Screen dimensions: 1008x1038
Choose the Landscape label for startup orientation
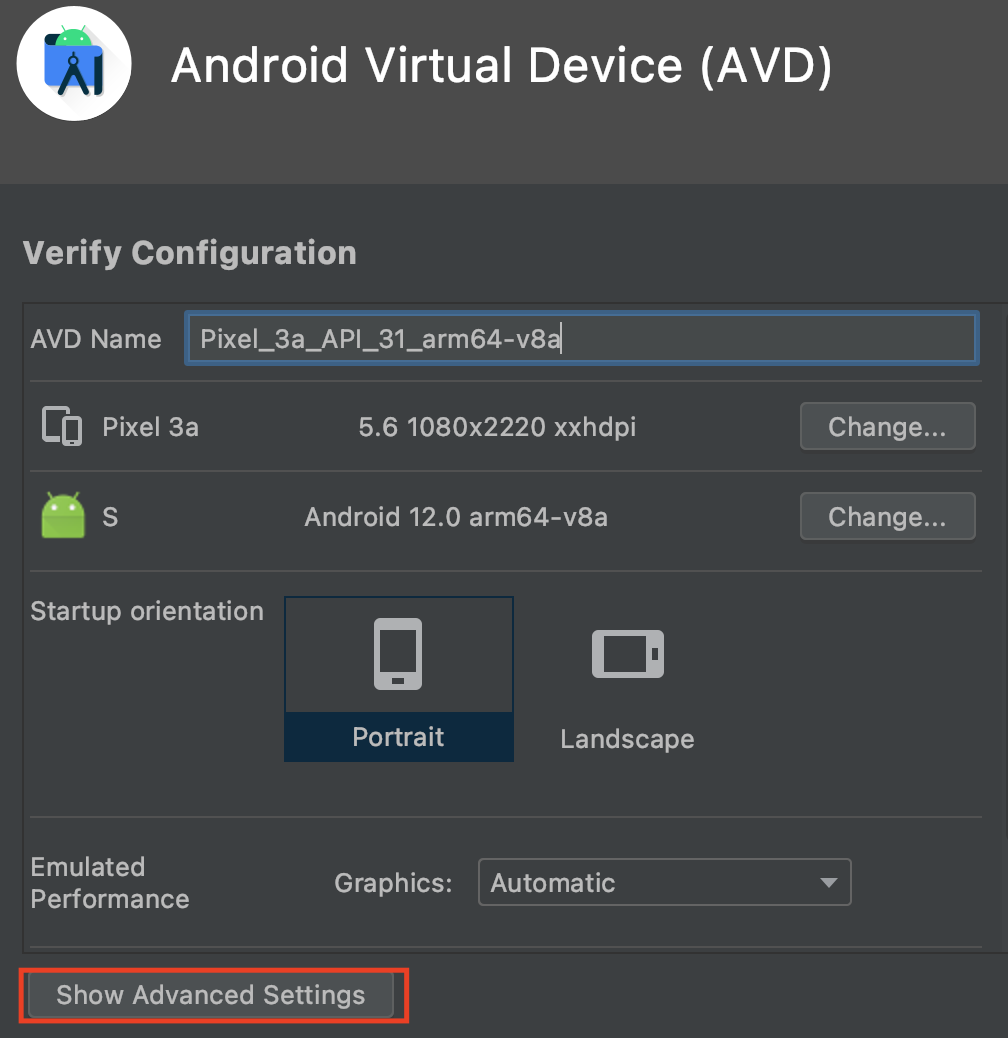(x=627, y=739)
